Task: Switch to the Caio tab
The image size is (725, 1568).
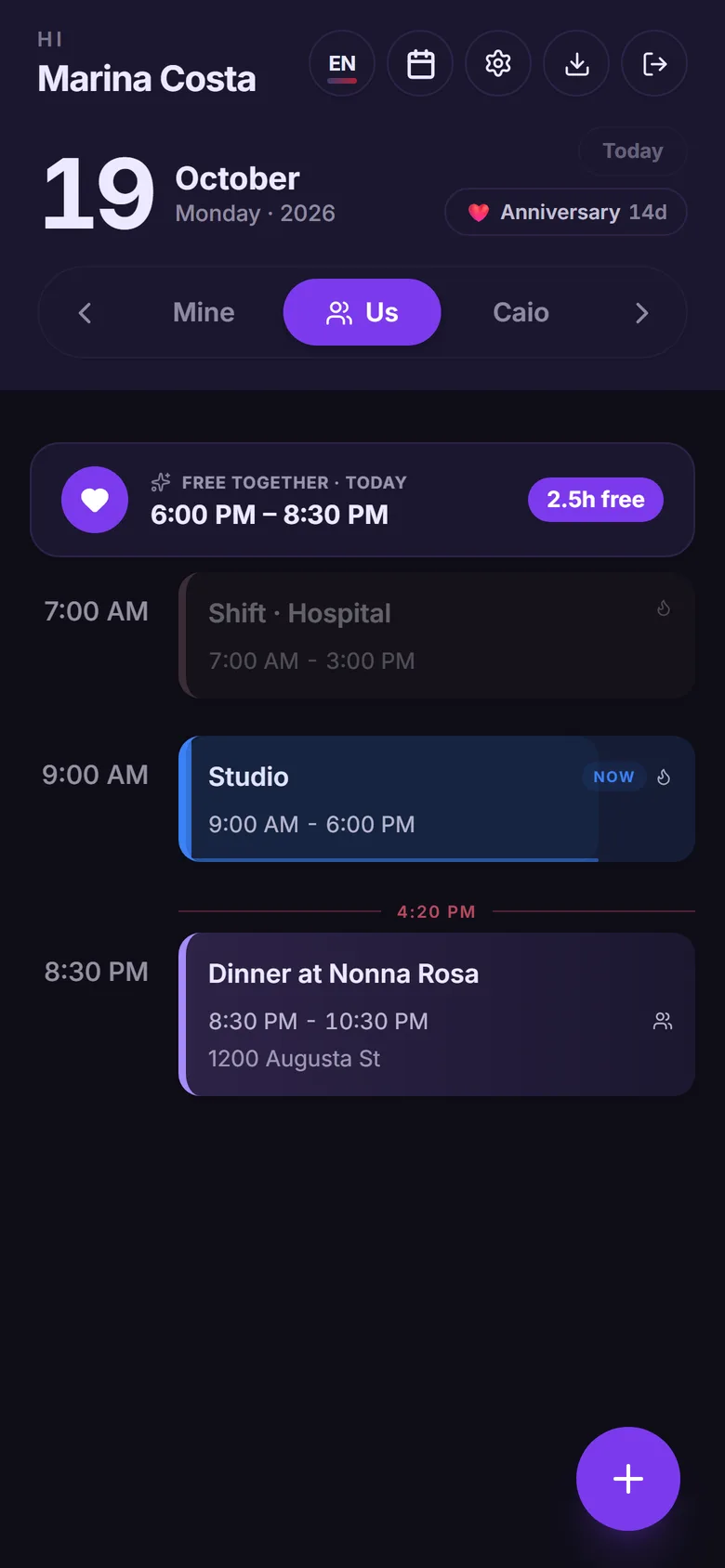Action: (x=521, y=312)
